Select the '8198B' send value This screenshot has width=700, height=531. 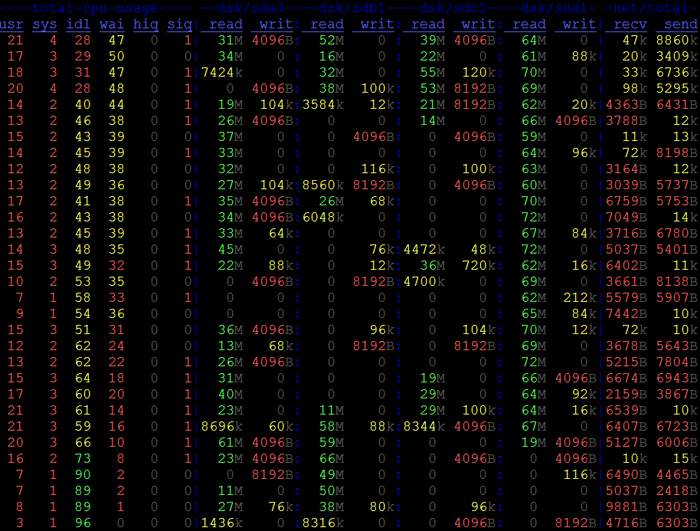677,153
